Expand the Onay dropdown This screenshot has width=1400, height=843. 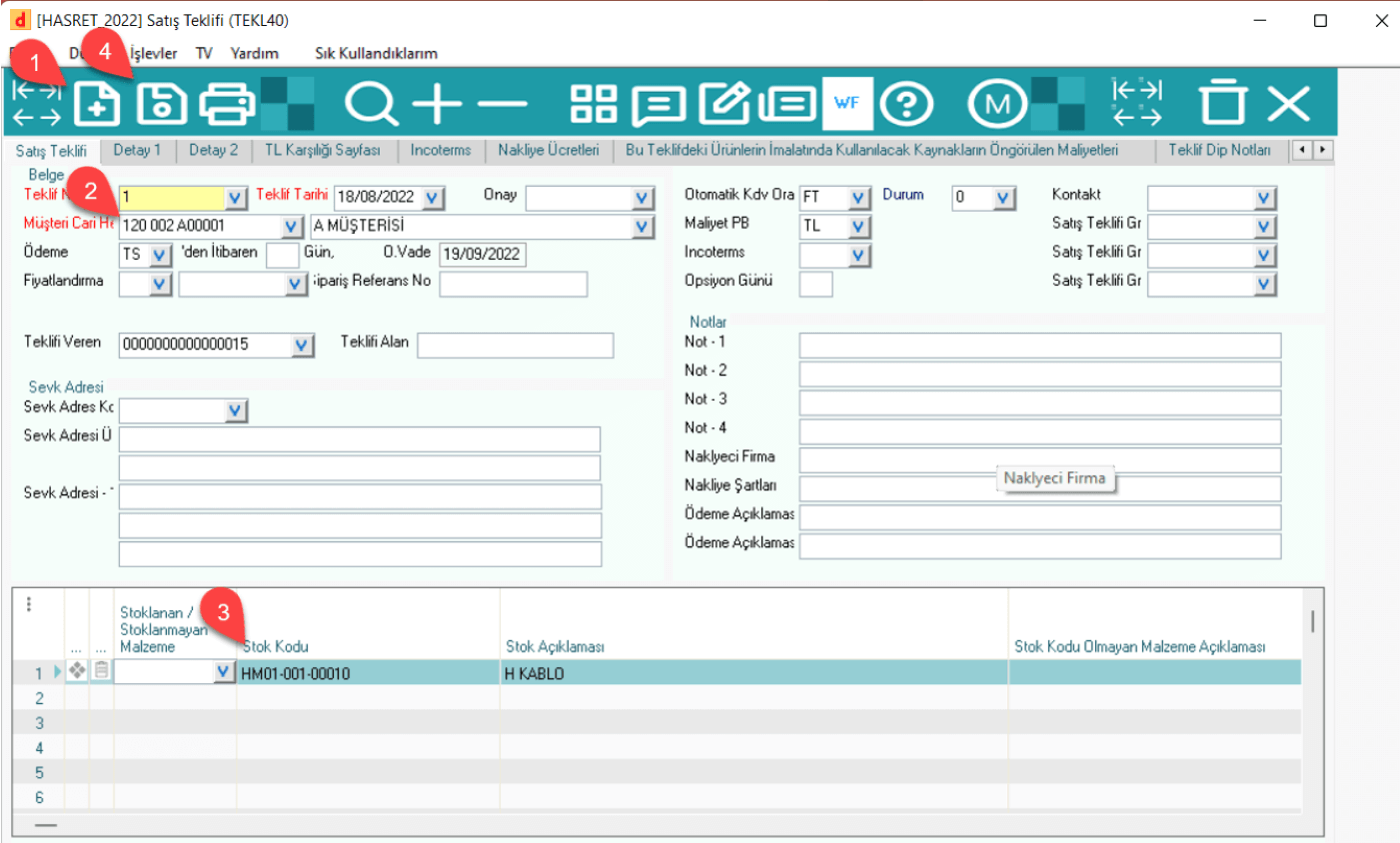[x=643, y=198]
